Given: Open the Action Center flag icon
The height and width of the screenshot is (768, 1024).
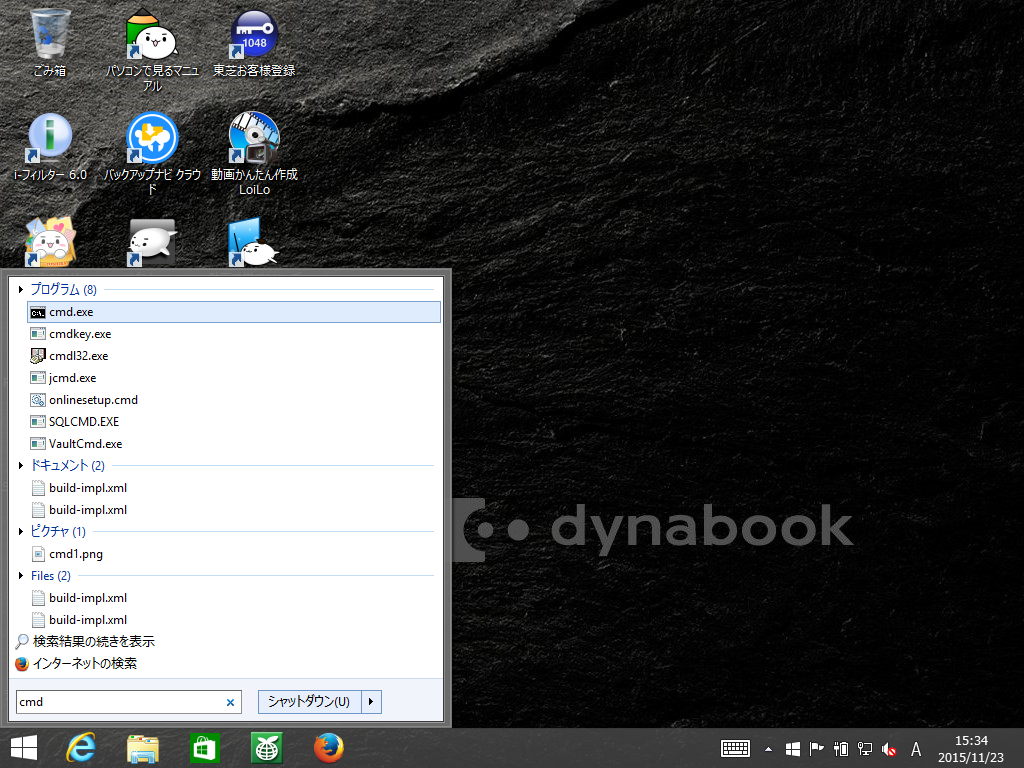Looking at the screenshot, I should [816, 749].
